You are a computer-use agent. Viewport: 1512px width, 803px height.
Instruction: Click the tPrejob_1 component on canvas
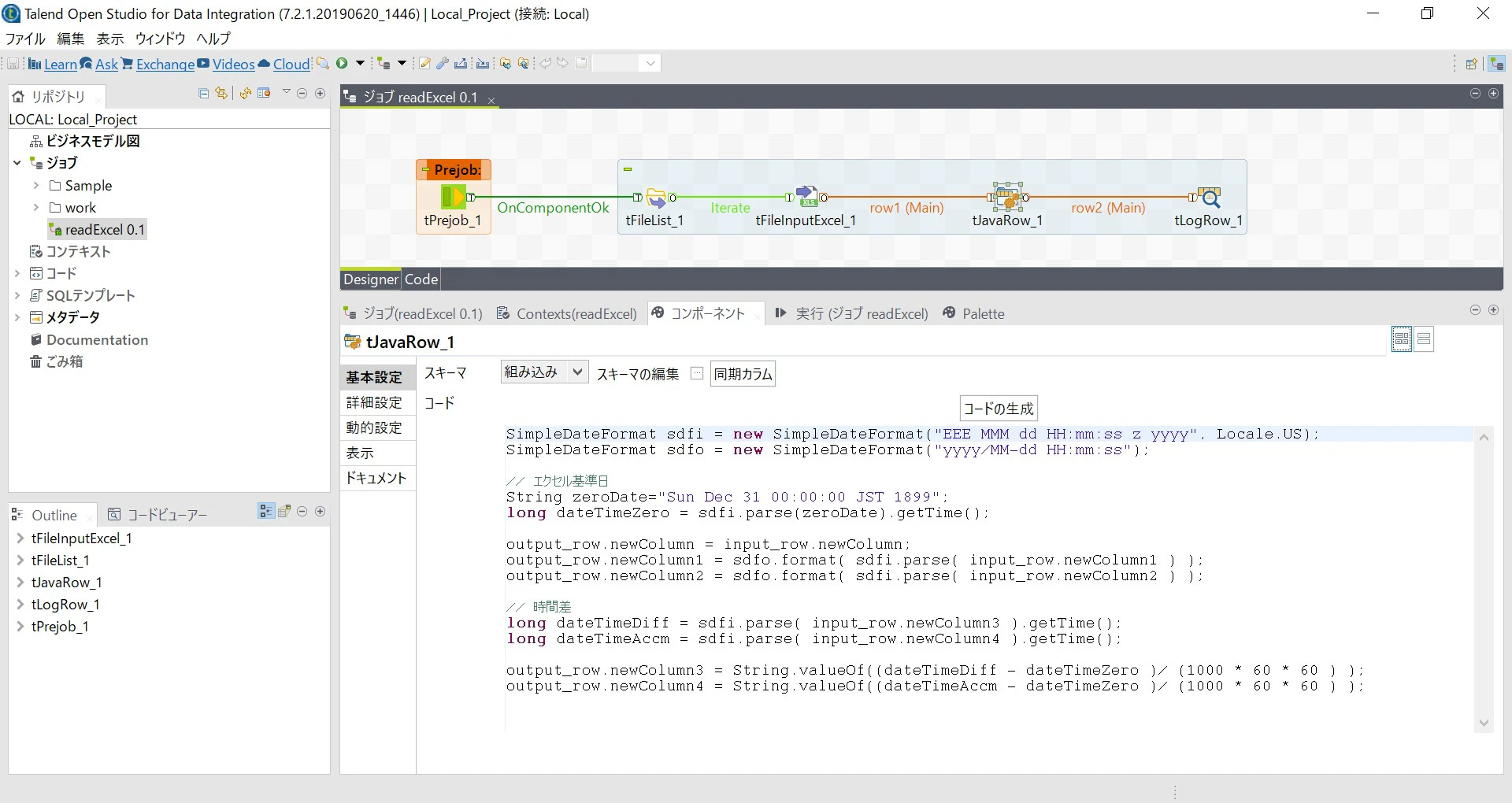[453, 197]
